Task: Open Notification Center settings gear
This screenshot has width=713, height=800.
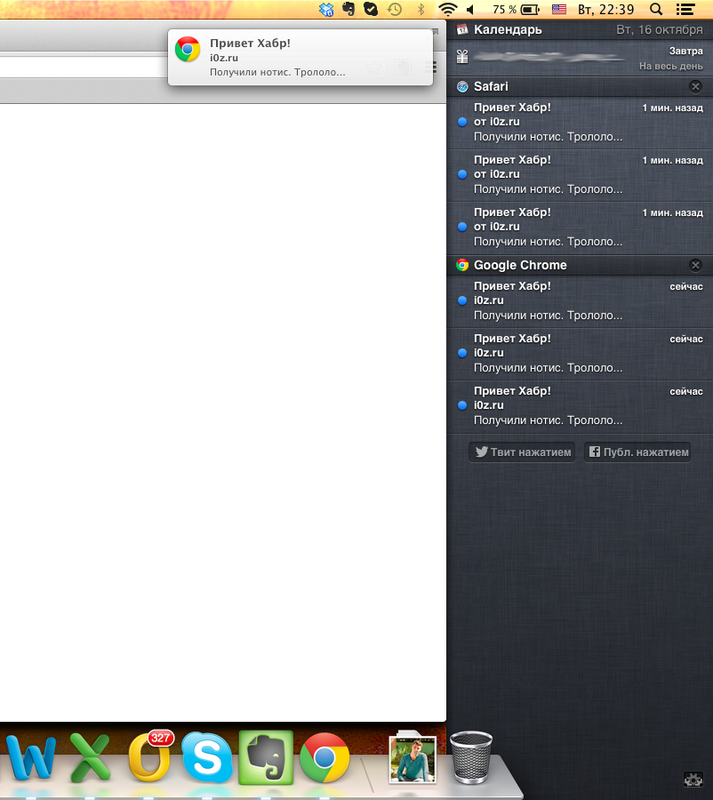Action: pyautogui.click(x=693, y=780)
